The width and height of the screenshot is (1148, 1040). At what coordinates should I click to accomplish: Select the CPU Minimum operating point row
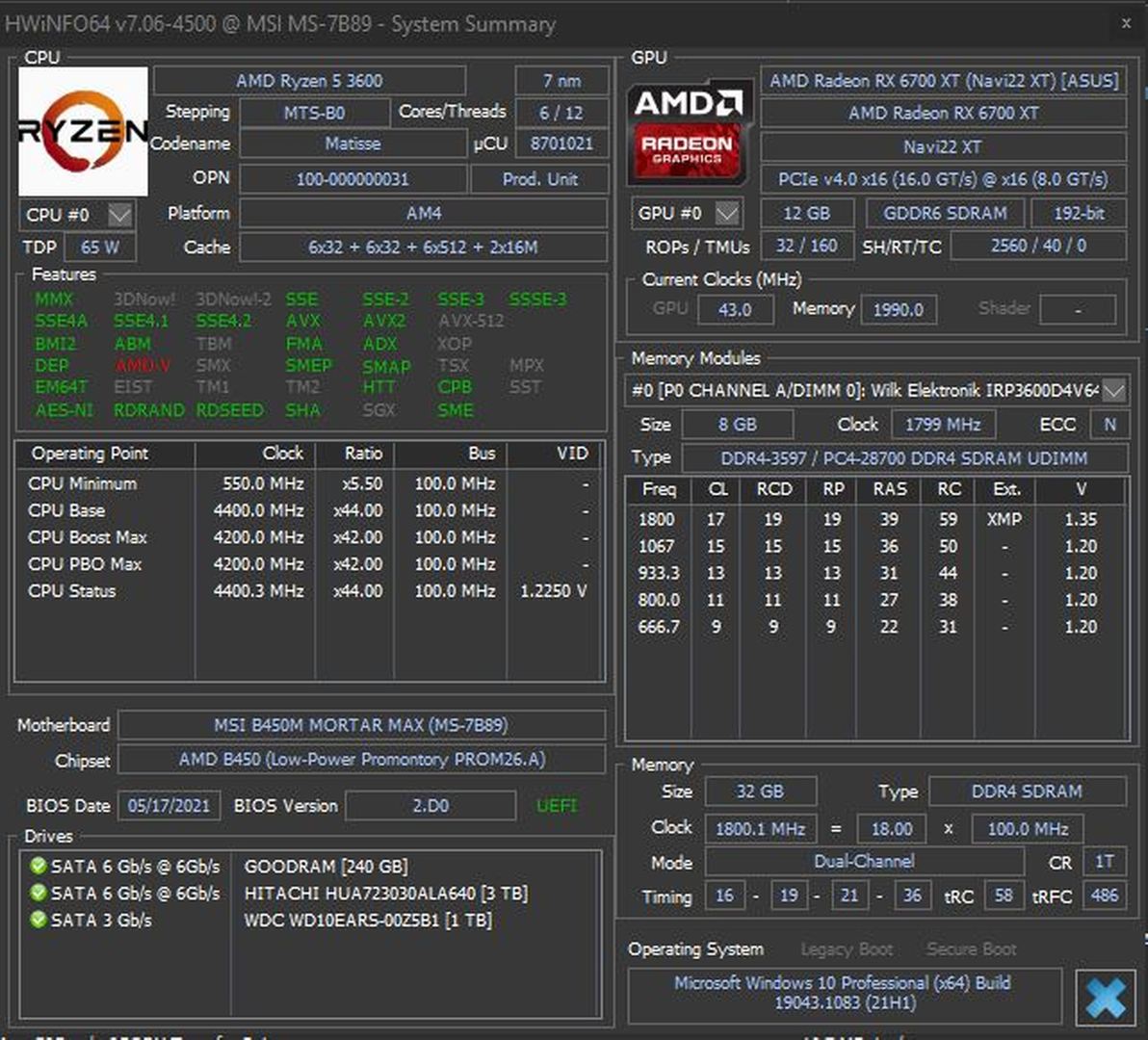[x=309, y=483]
